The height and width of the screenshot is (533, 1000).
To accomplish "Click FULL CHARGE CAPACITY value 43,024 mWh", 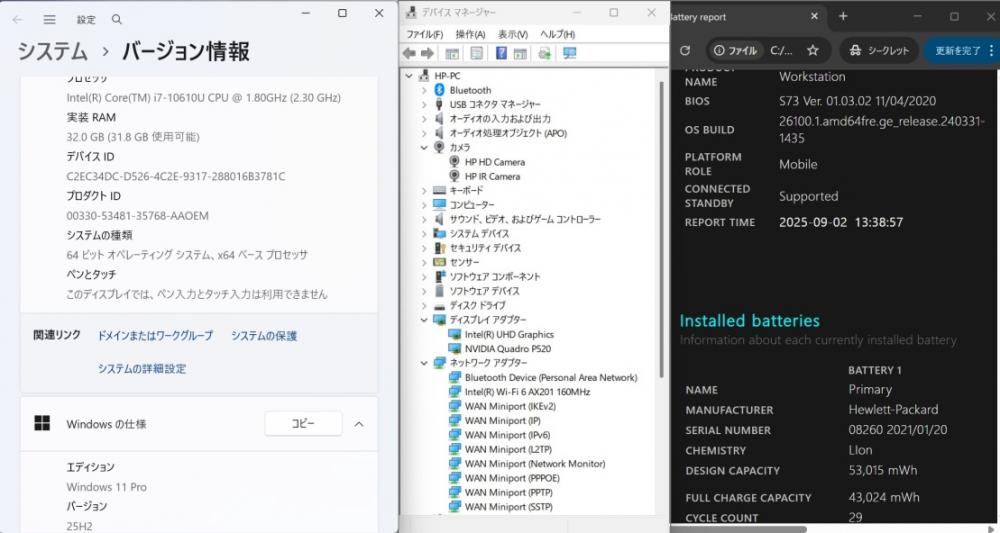I will pos(884,497).
